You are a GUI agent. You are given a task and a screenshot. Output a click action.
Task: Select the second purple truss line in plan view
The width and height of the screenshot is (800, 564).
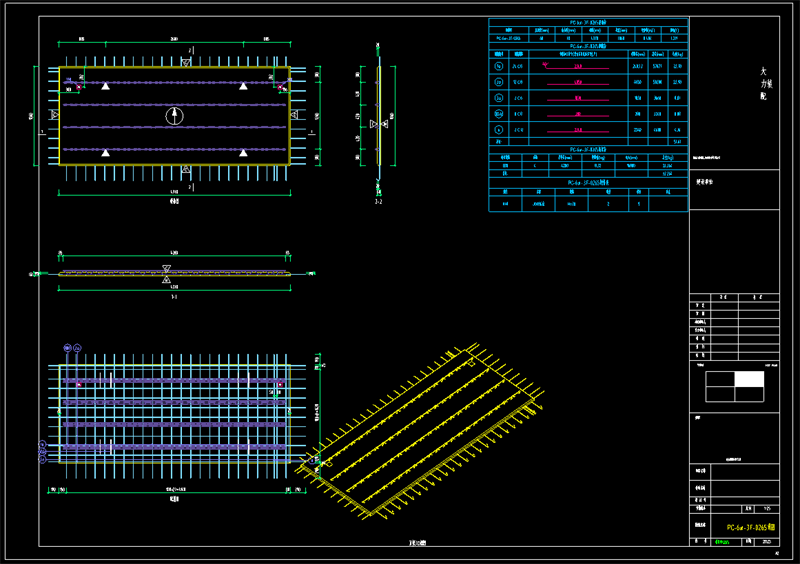pos(174,105)
